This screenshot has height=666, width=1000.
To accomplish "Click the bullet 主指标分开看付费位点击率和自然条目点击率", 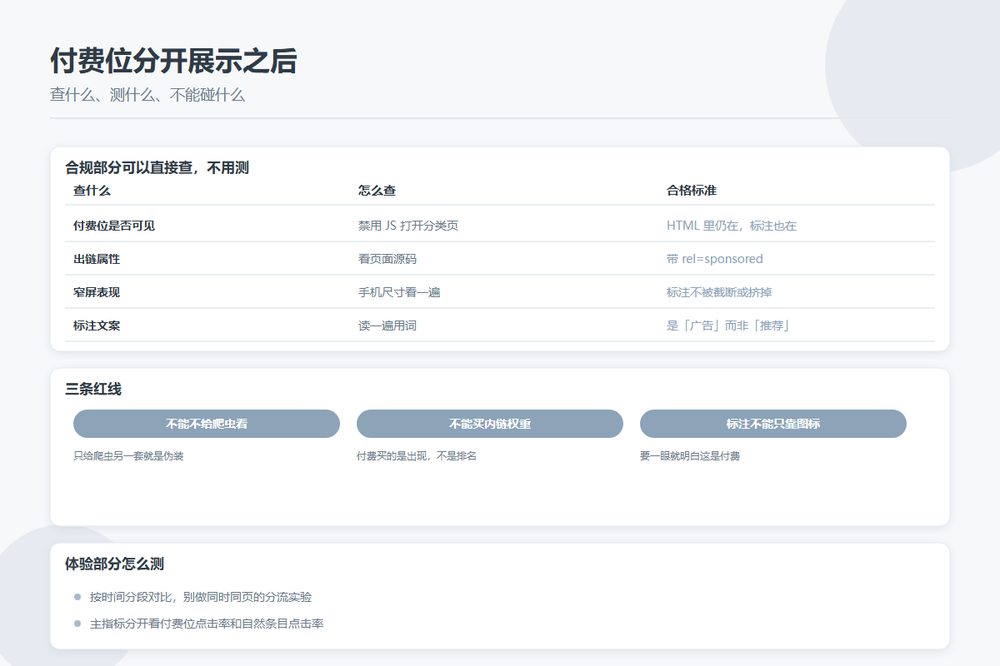I will pyautogui.click(x=207, y=624).
